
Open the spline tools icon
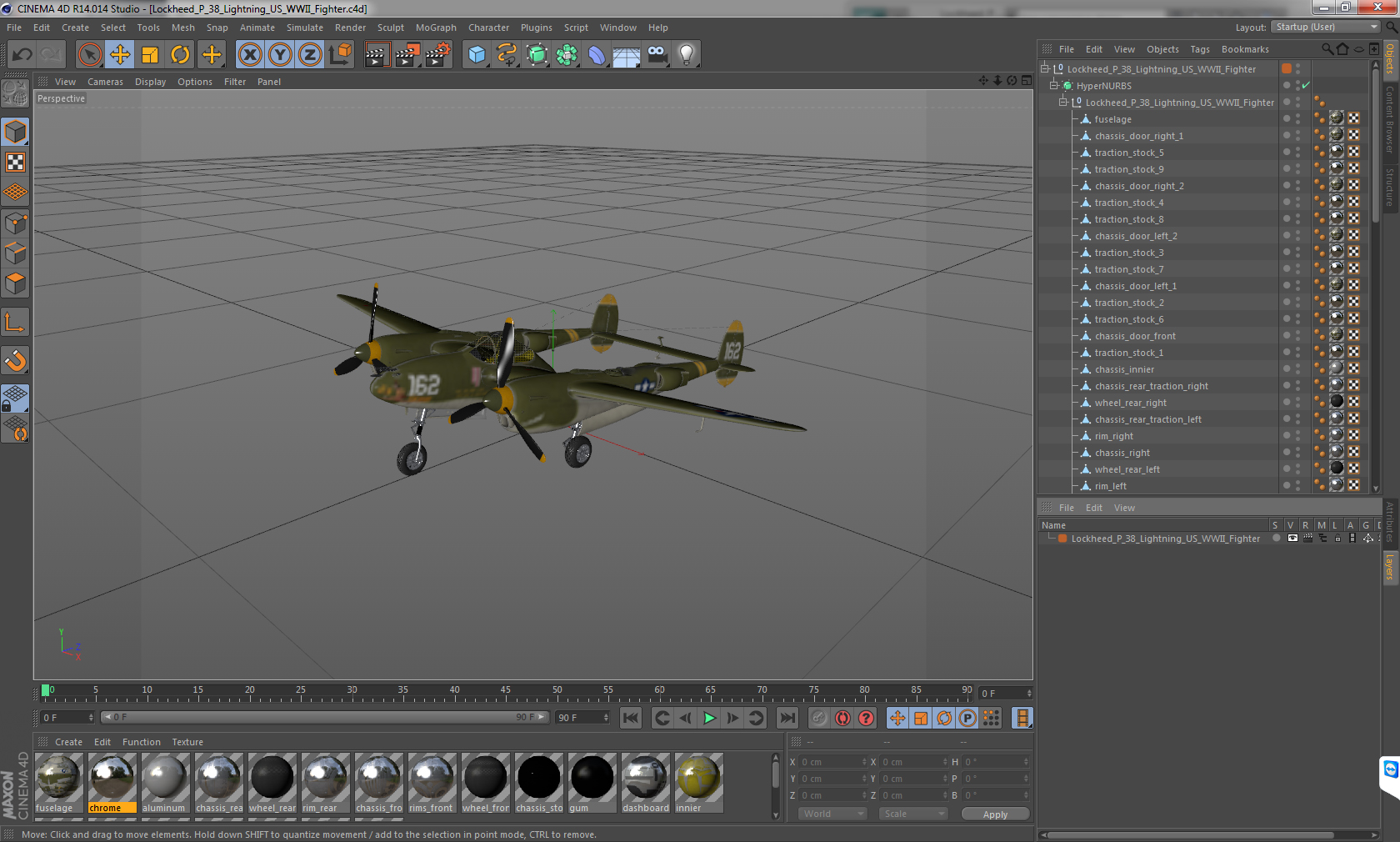507,55
